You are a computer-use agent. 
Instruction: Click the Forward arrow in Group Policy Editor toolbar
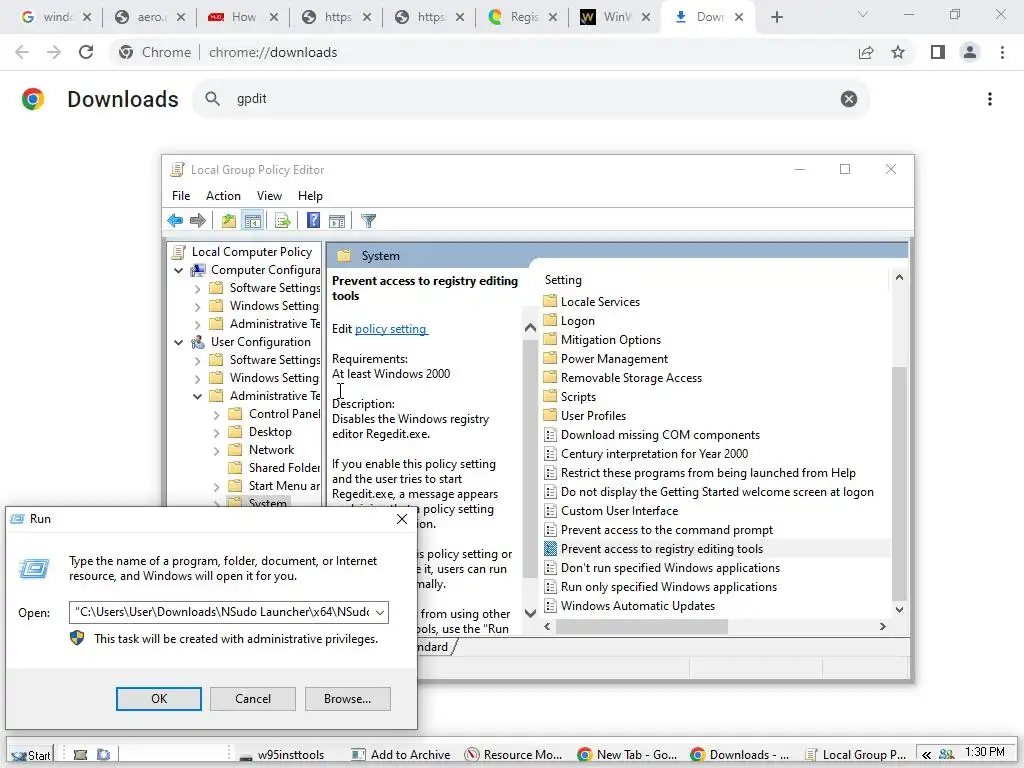(198, 221)
